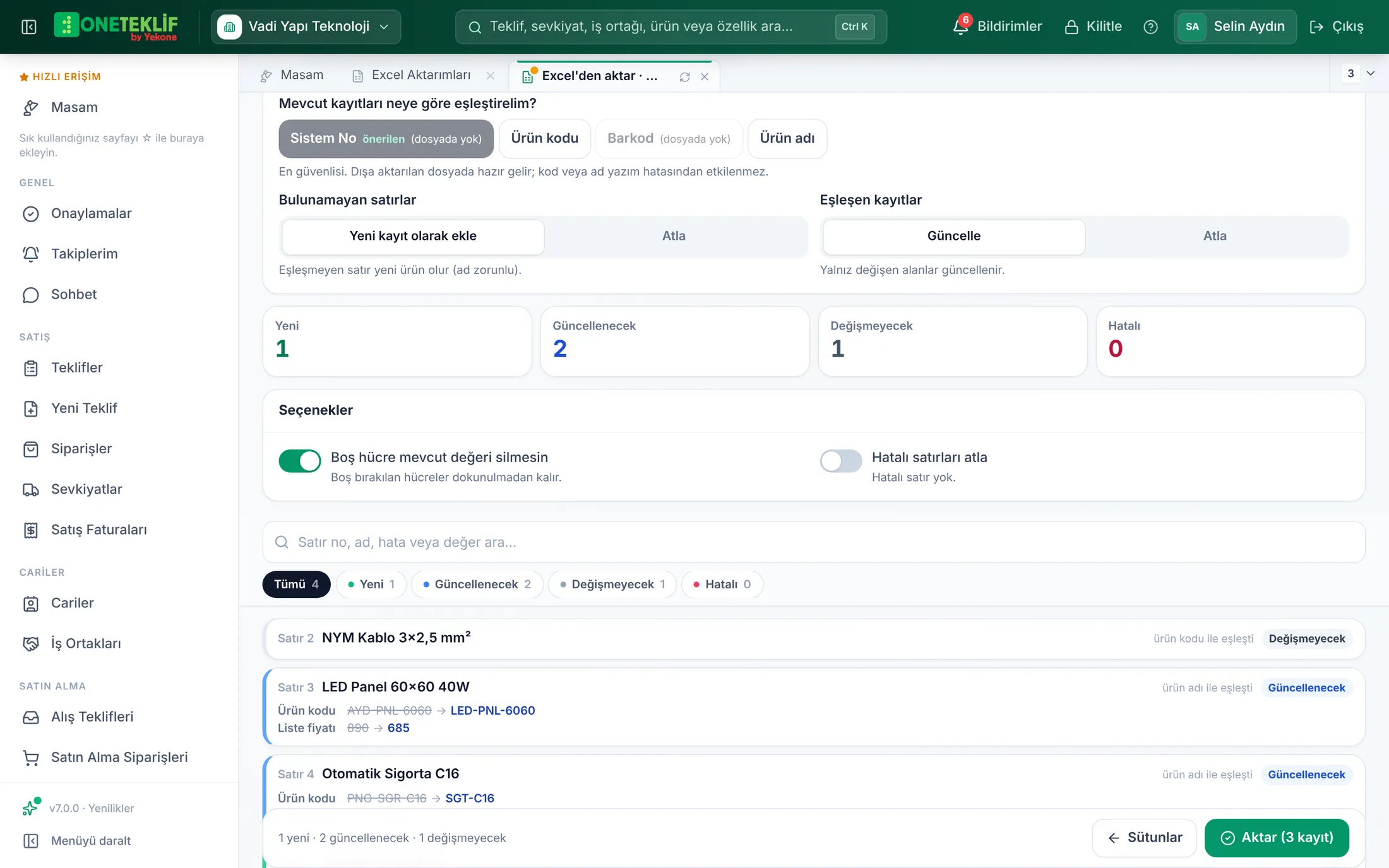
Task: Open v7.0.0 Yenilikler link
Action: click(x=92, y=809)
